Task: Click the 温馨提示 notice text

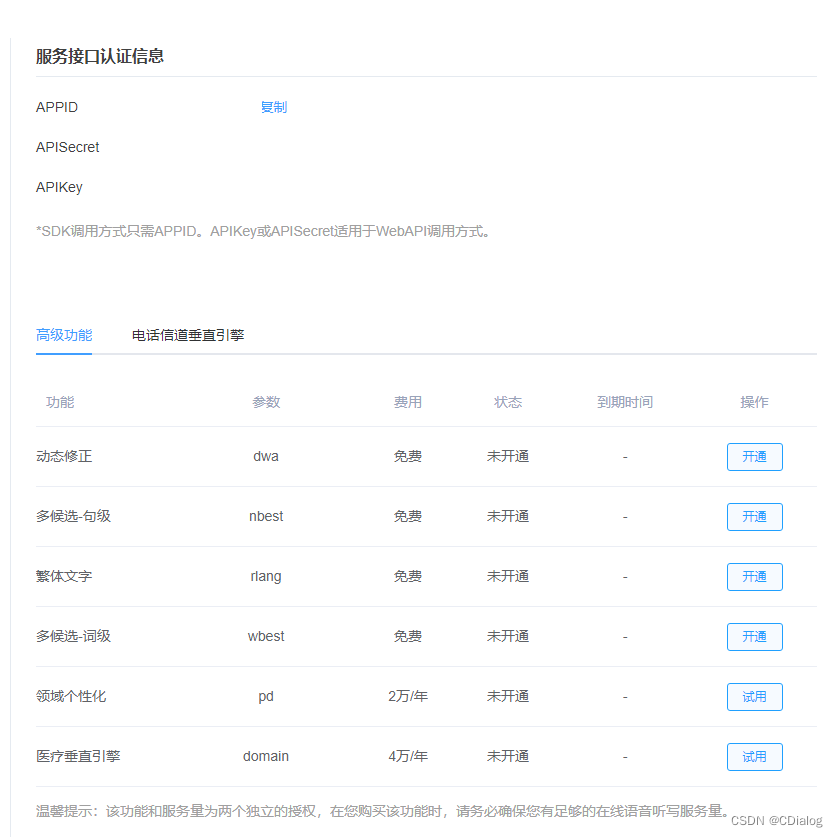Action: point(382,811)
